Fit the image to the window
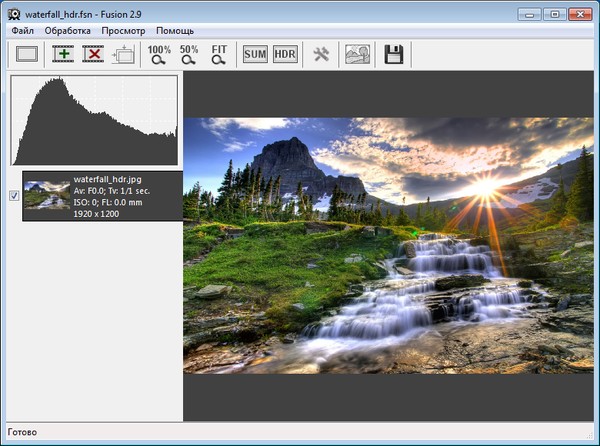The image size is (600, 446). click(220, 55)
